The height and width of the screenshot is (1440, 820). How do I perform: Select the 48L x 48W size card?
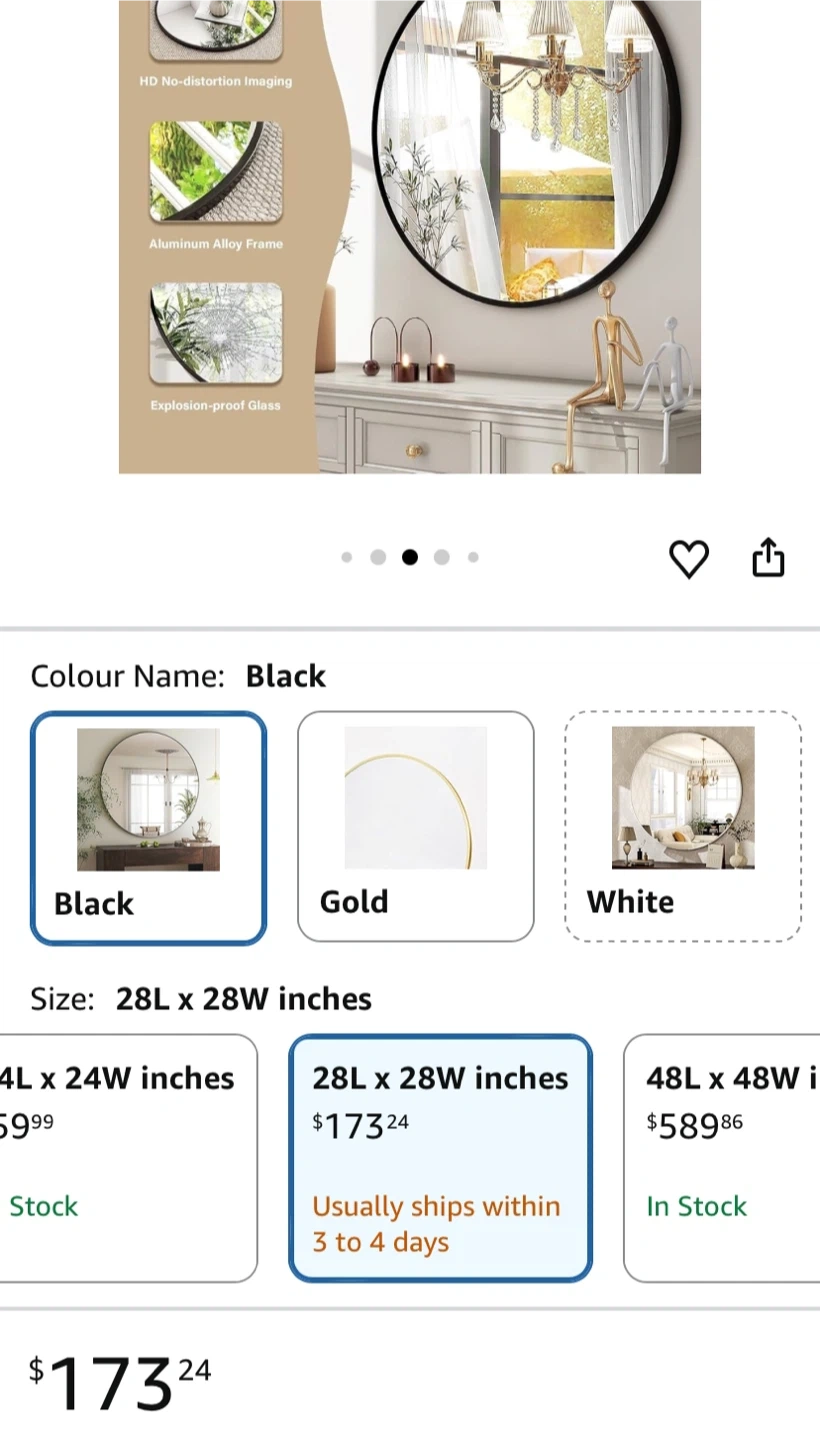[x=721, y=1158]
